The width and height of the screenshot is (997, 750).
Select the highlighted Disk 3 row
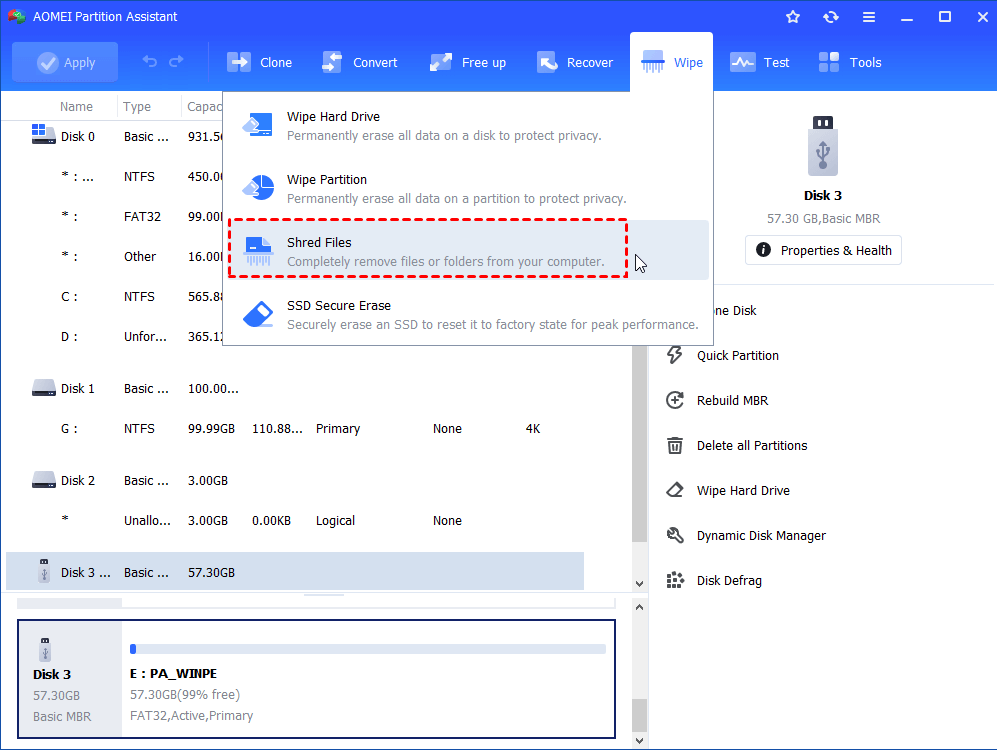(295, 571)
